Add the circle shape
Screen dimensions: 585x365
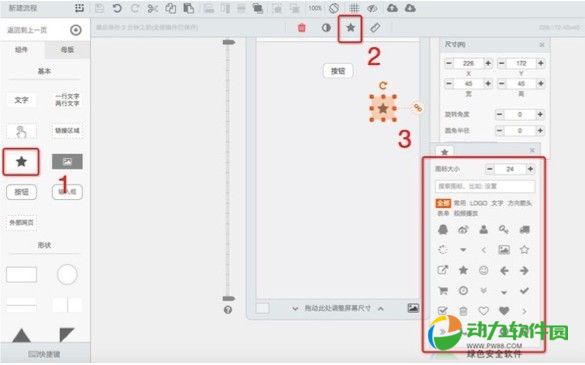point(67,274)
